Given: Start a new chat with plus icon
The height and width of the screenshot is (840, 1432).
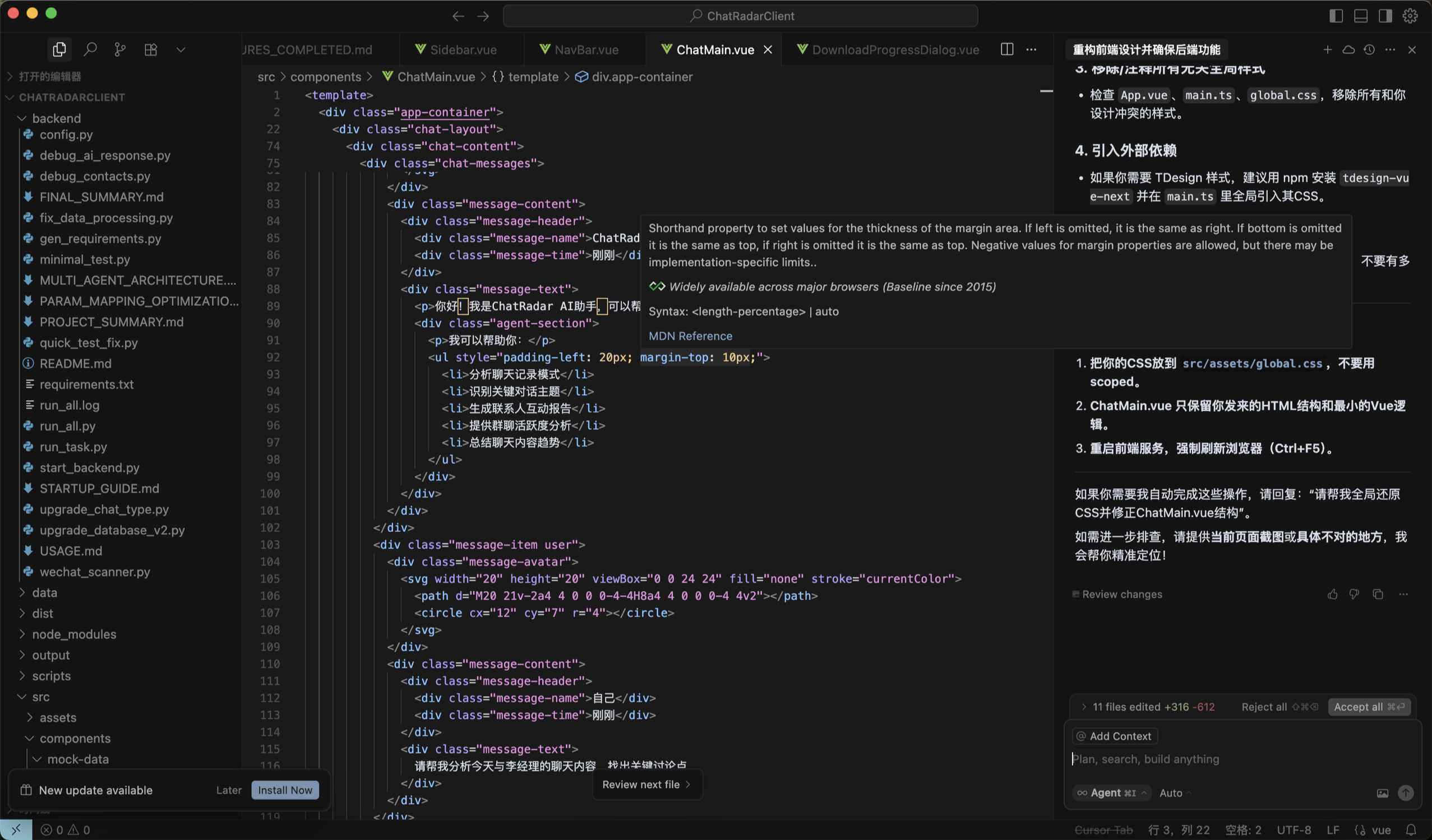Looking at the screenshot, I should point(1327,49).
